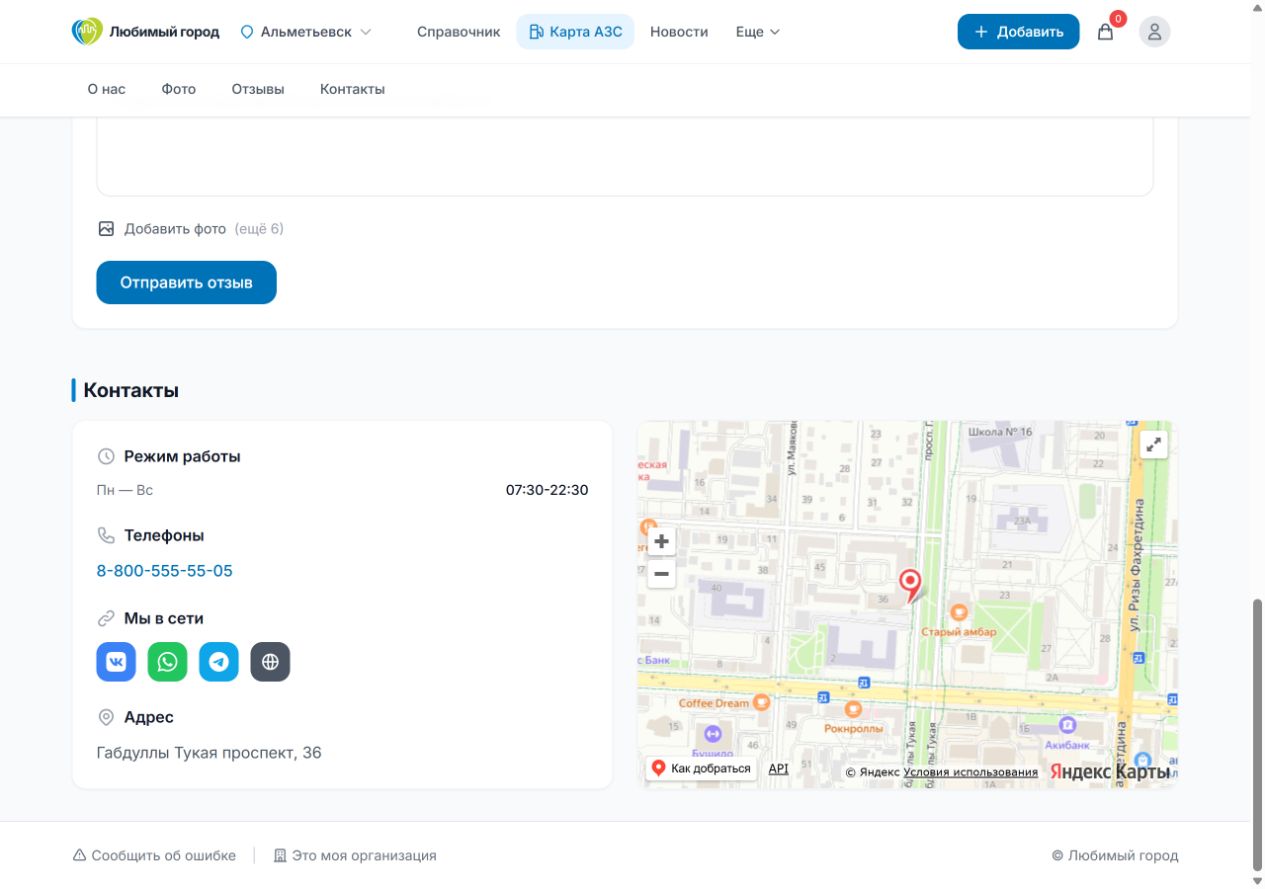Screen dimensions: 1265x889
Task: Click Это моя организация link
Action: pos(355,856)
